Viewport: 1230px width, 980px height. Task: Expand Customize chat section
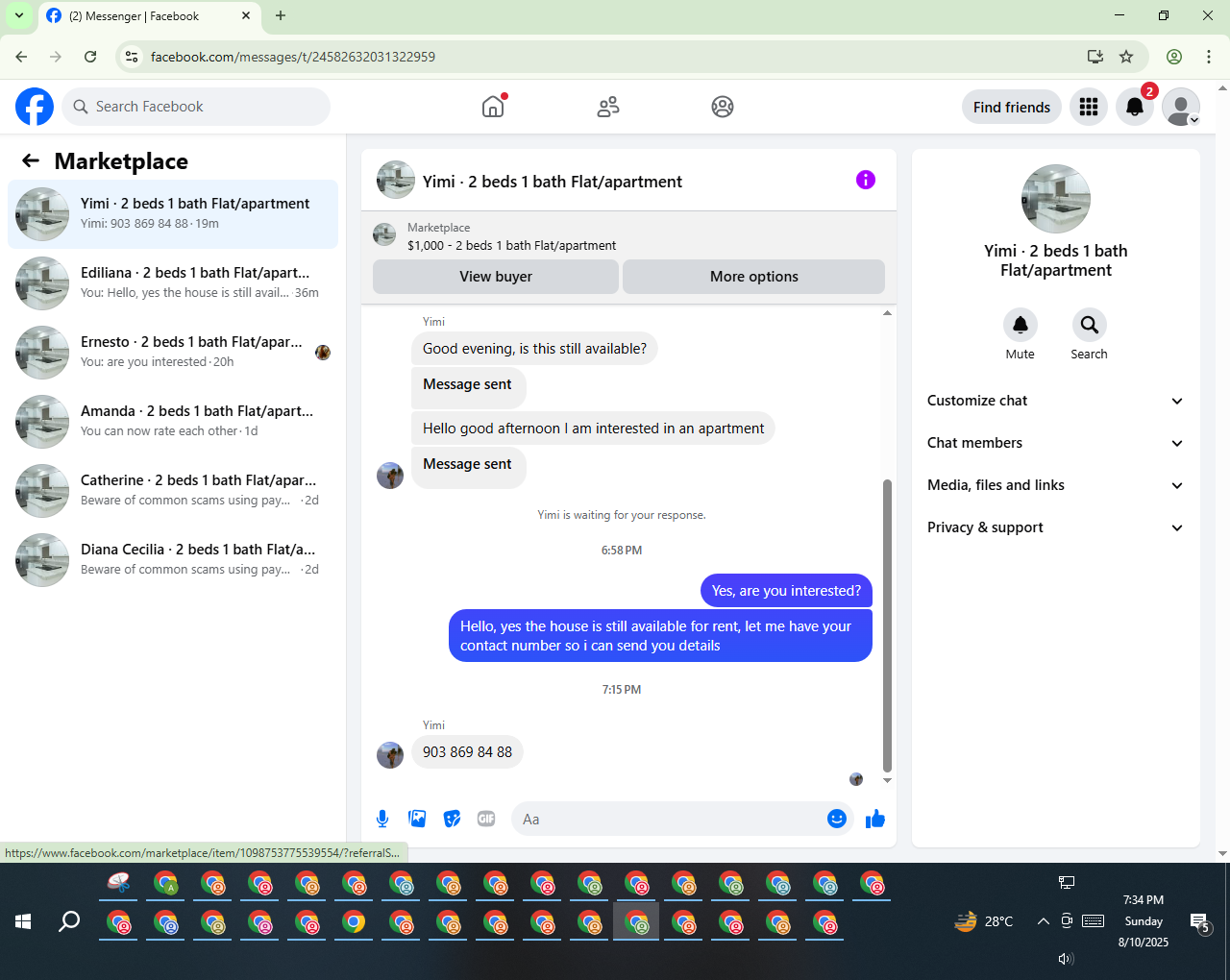[x=1055, y=401]
